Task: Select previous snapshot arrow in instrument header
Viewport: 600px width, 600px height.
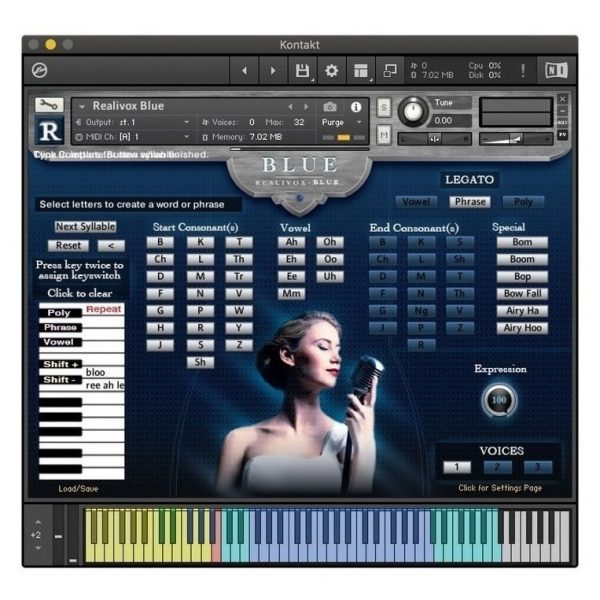Action: (x=290, y=107)
